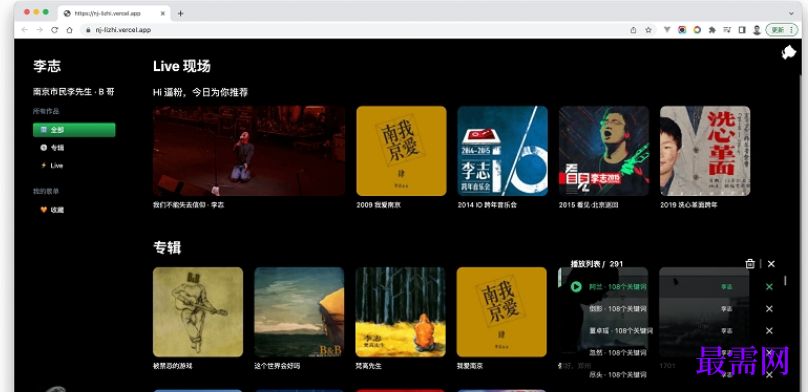Click the lightning icon beside Live
808x392 pixels.
click(44, 166)
